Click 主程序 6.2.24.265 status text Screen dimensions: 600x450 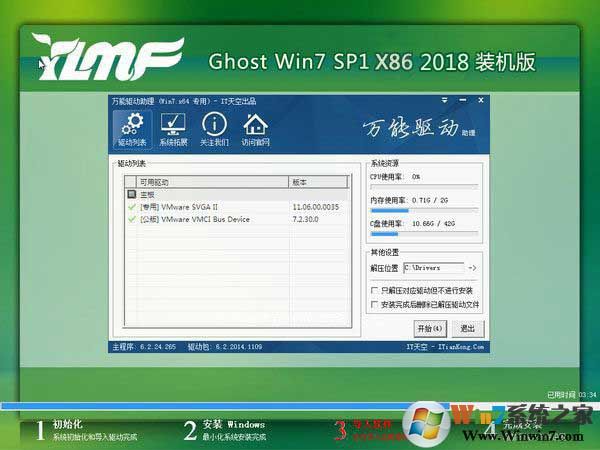(x=144, y=347)
